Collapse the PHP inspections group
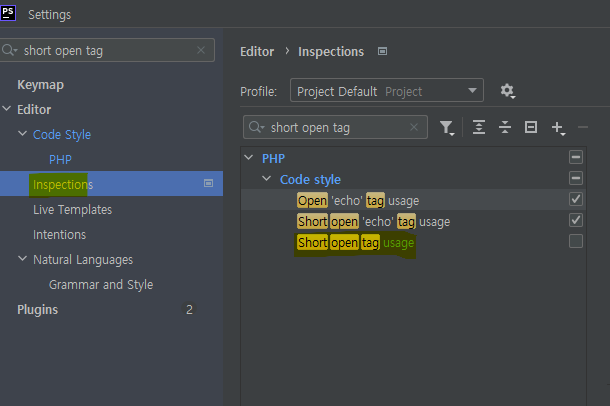610x406 pixels. pos(249,158)
